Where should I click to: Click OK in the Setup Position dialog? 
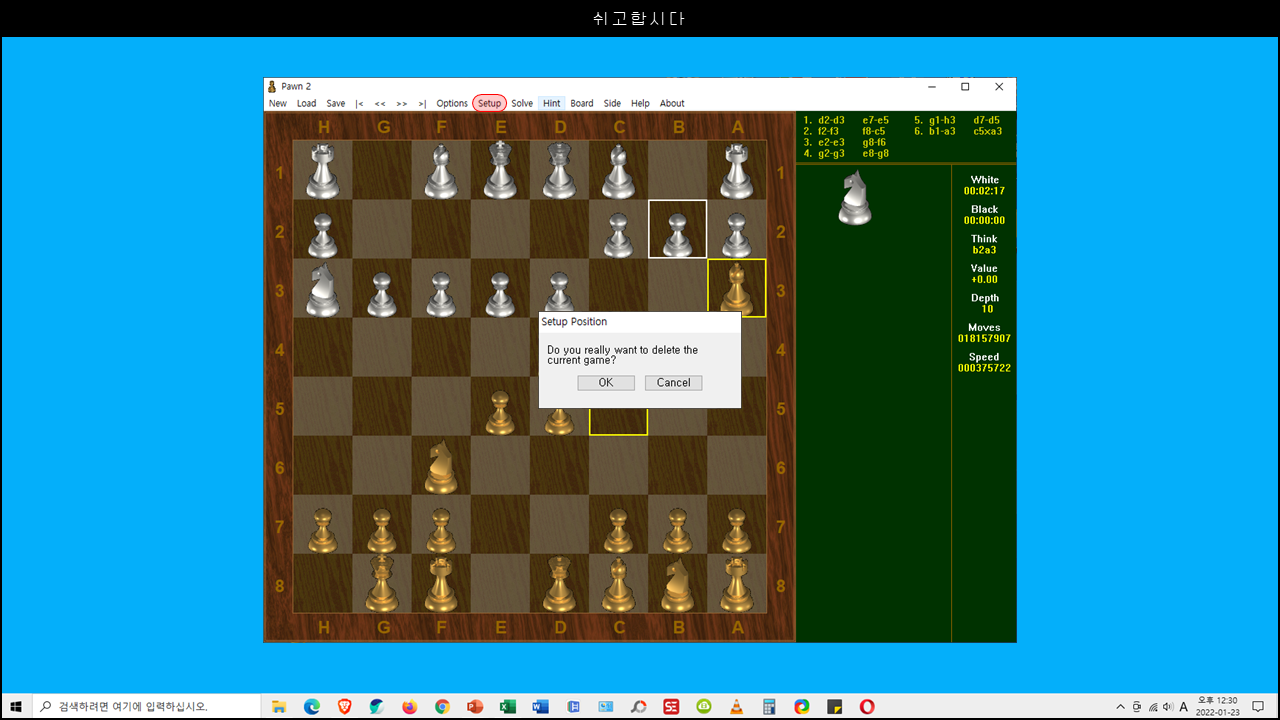pos(606,383)
